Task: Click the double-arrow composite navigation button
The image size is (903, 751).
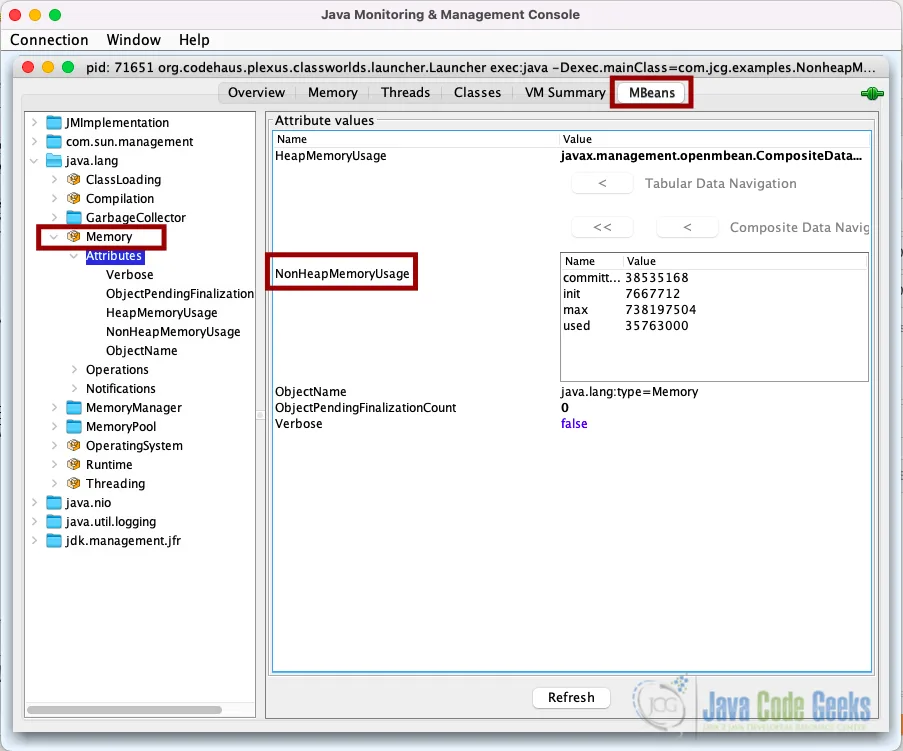Action: point(602,227)
